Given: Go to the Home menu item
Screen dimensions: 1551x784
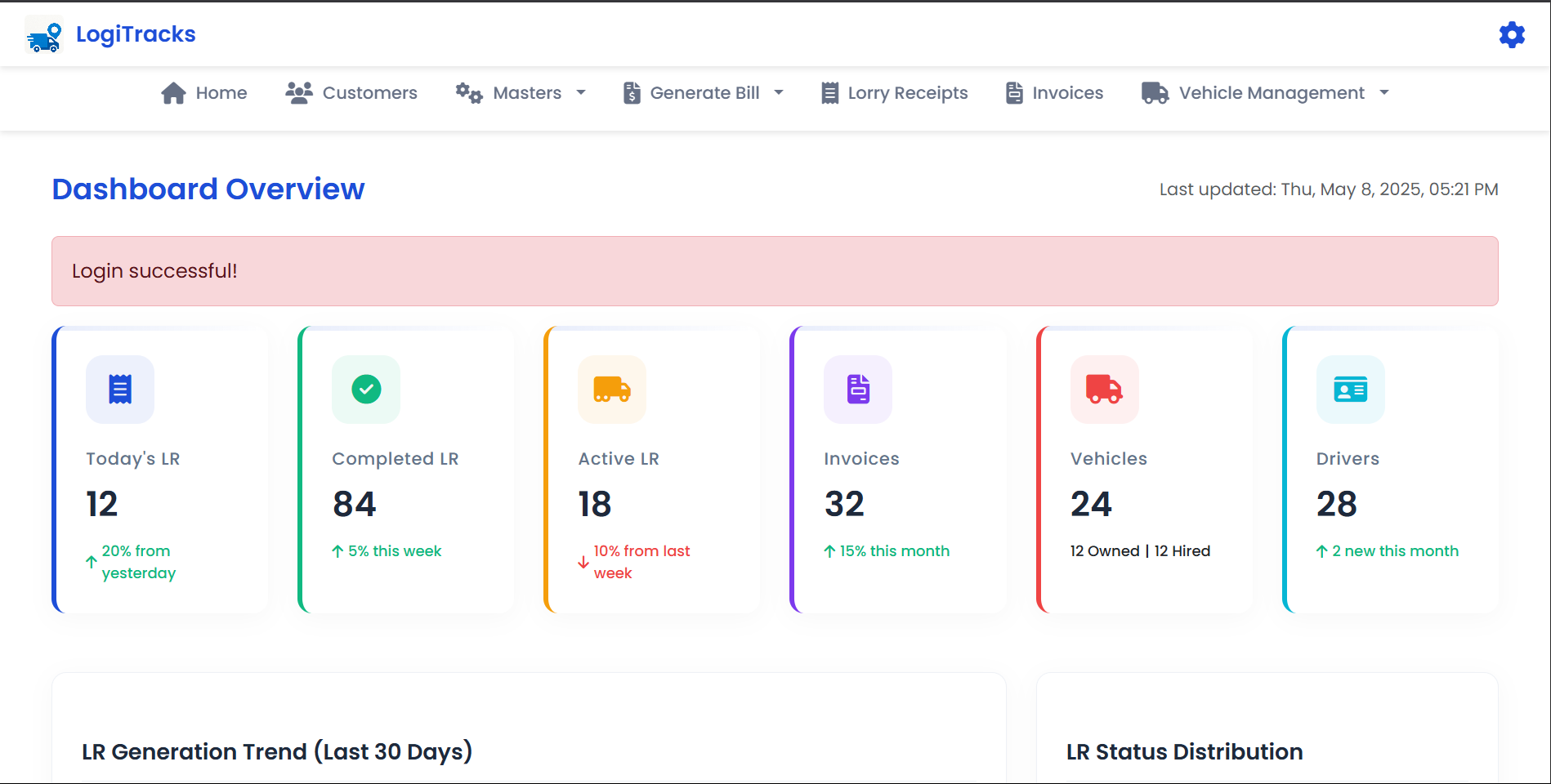Looking at the screenshot, I should click(204, 93).
